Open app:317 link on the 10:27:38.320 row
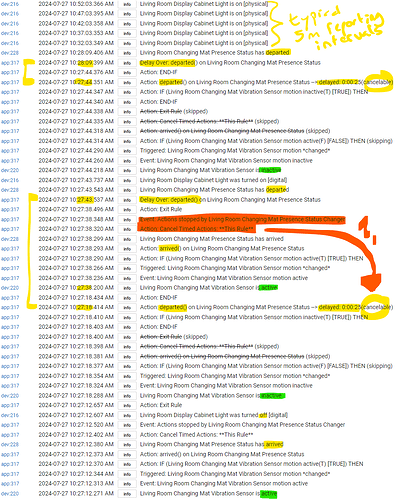This screenshot has height=500, width=407. point(10,229)
